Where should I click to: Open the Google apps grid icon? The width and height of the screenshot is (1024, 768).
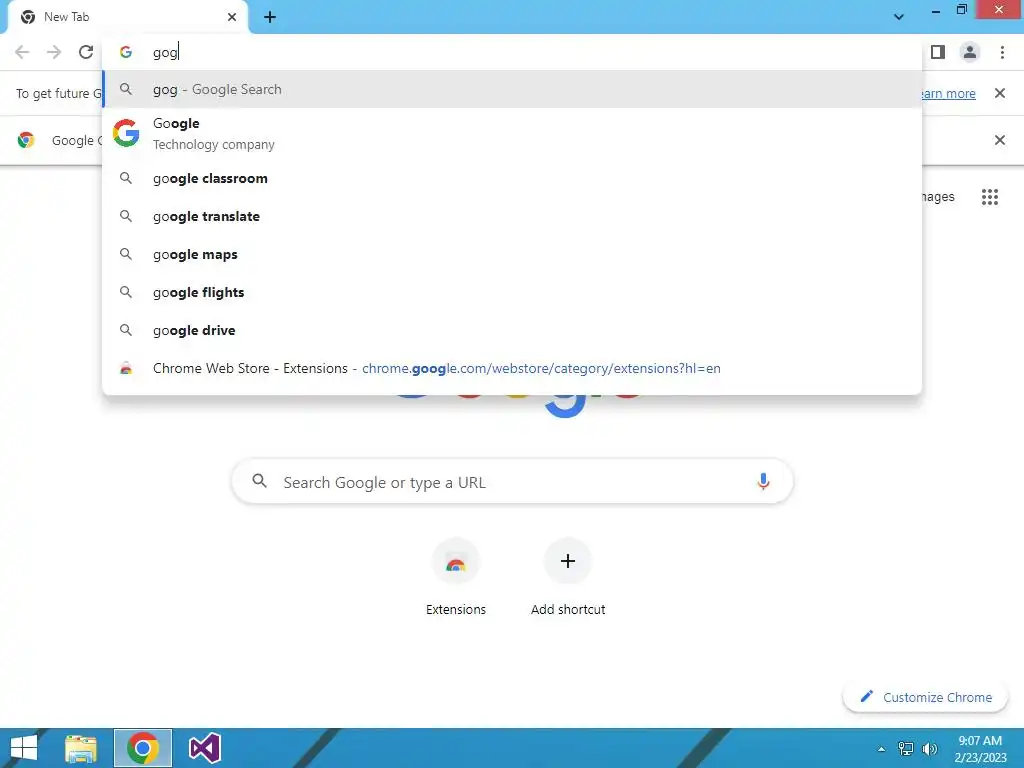pos(989,197)
